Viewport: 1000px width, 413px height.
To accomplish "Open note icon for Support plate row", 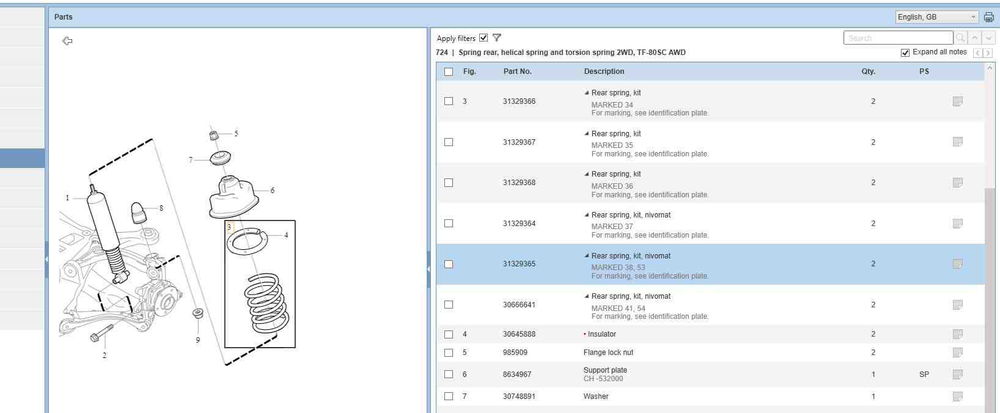I will point(957,374).
